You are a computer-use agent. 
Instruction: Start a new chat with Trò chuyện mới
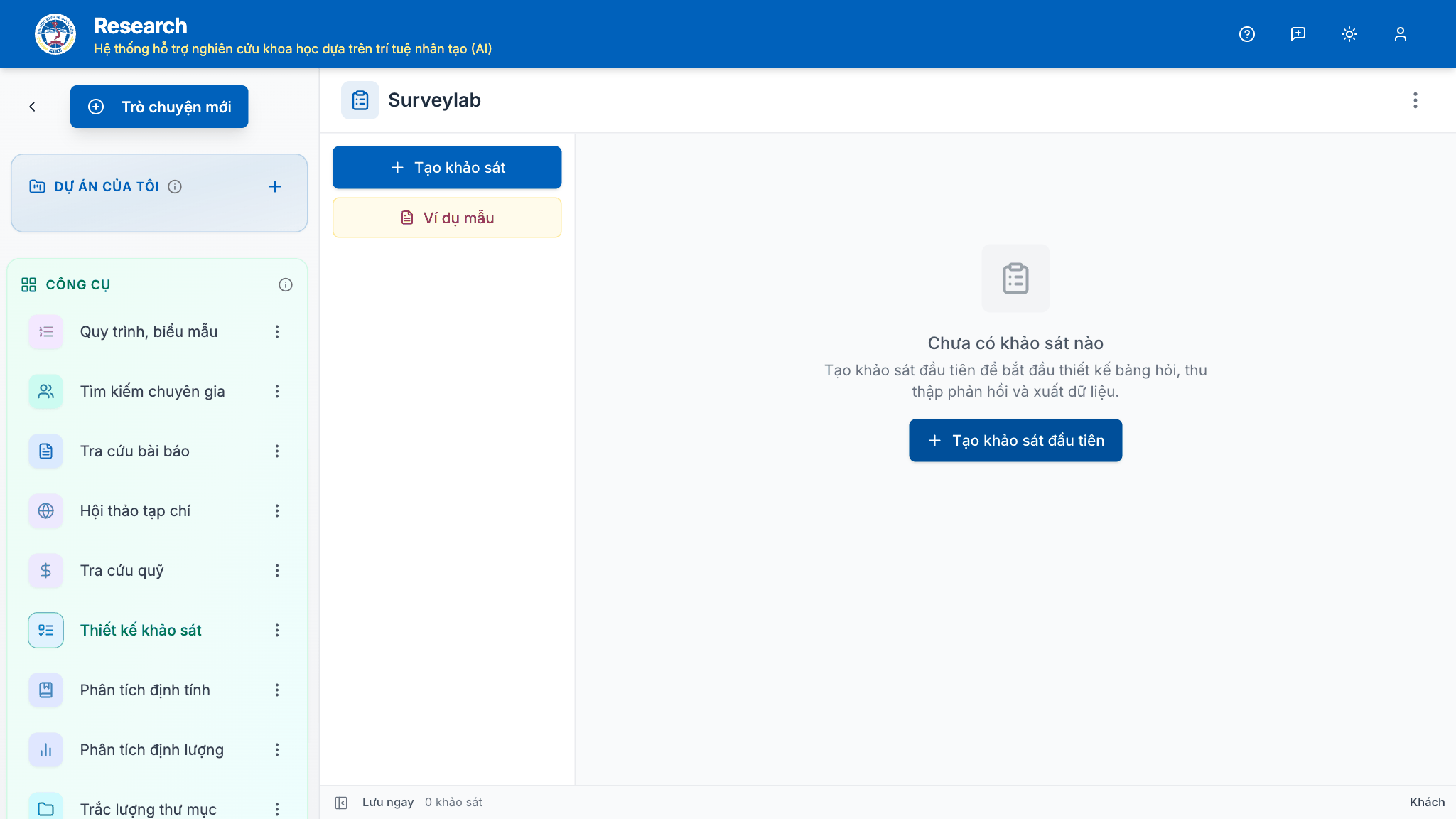click(159, 107)
